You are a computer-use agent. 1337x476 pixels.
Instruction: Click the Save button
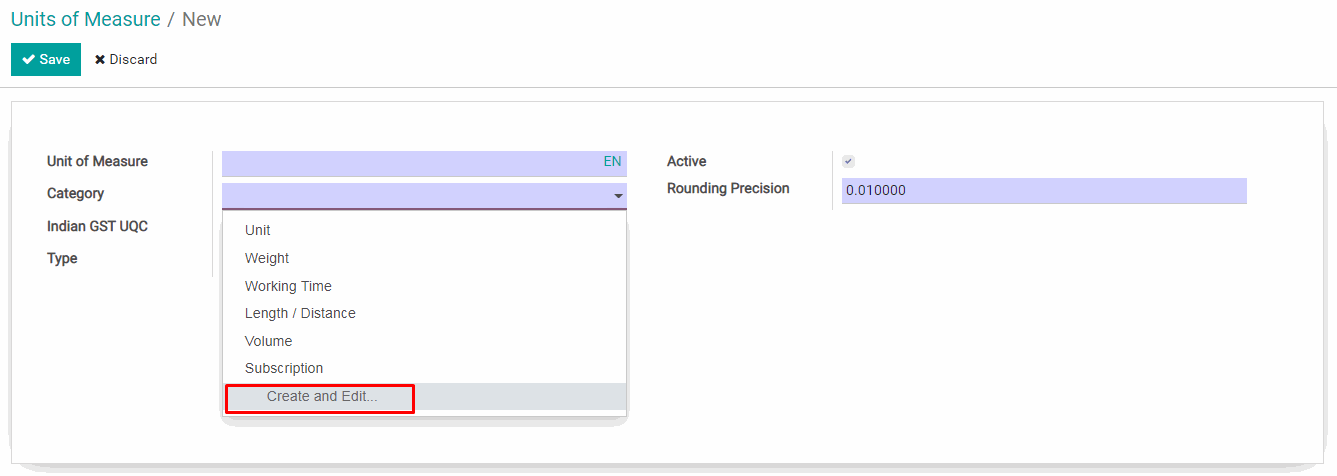click(x=46, y=59)
